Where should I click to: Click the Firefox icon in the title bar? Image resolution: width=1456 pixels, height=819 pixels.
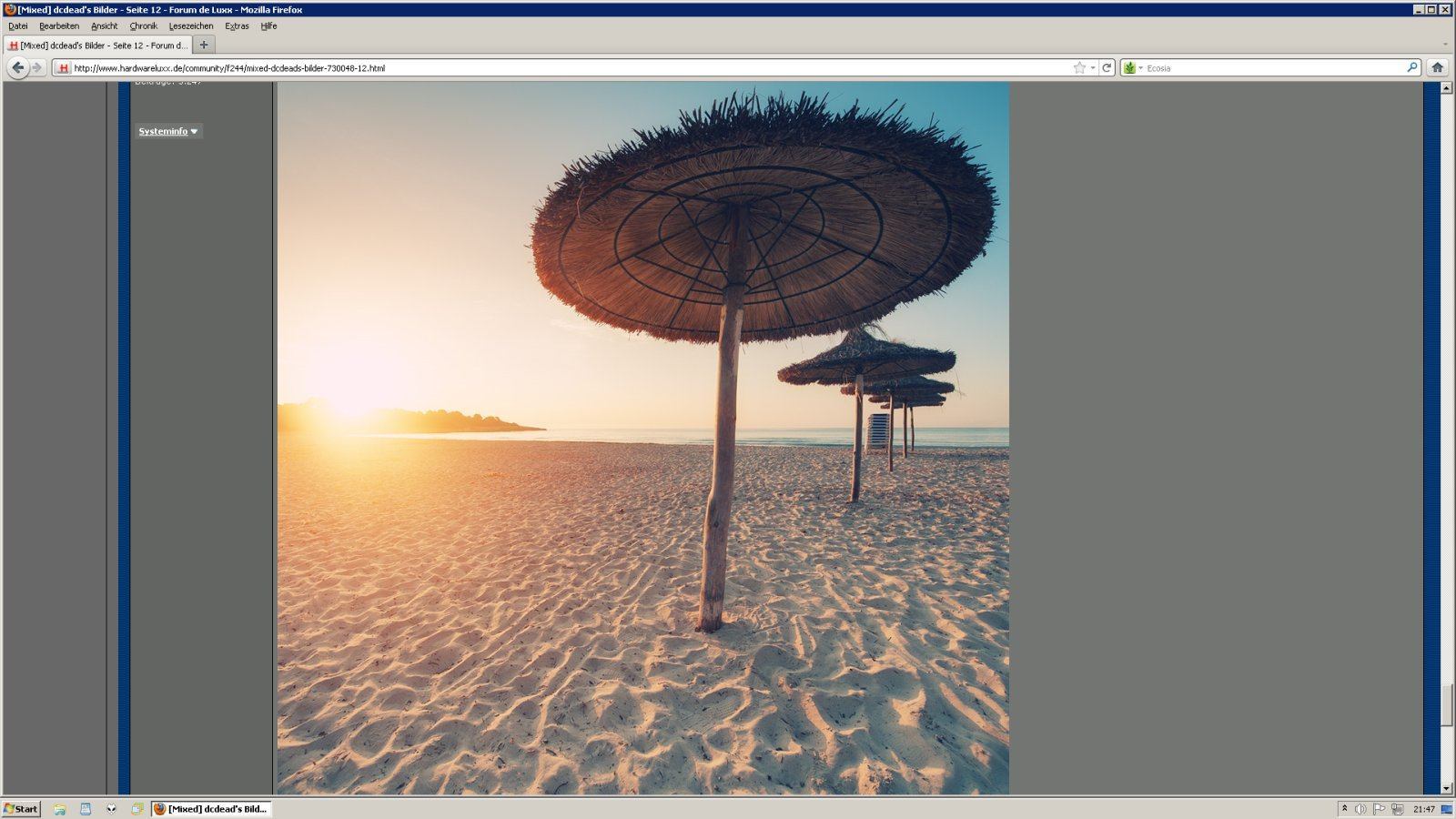click(10, 9)
